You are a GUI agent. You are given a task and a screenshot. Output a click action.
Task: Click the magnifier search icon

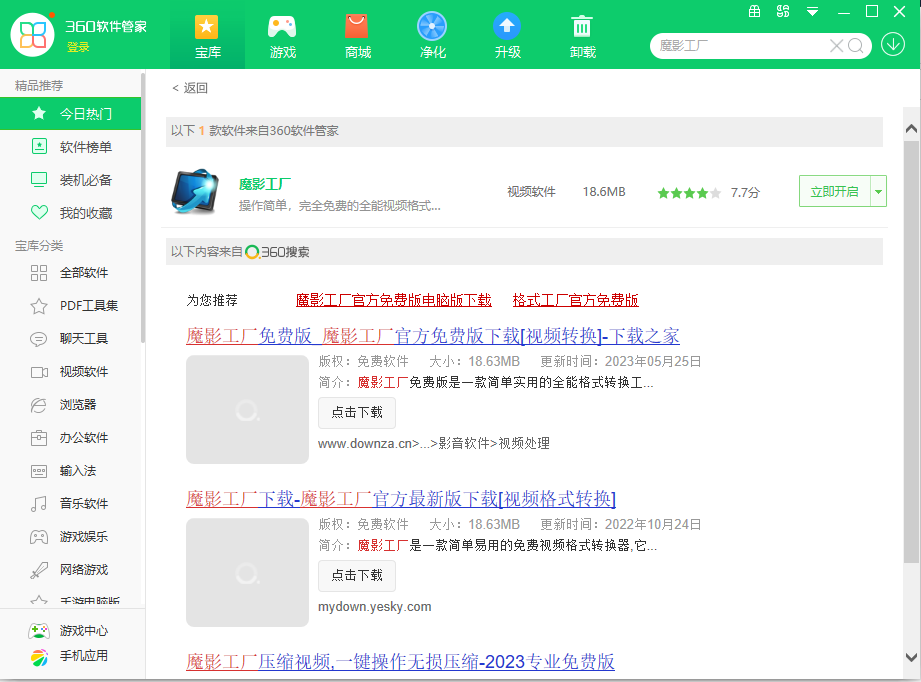tap(856, 46)
